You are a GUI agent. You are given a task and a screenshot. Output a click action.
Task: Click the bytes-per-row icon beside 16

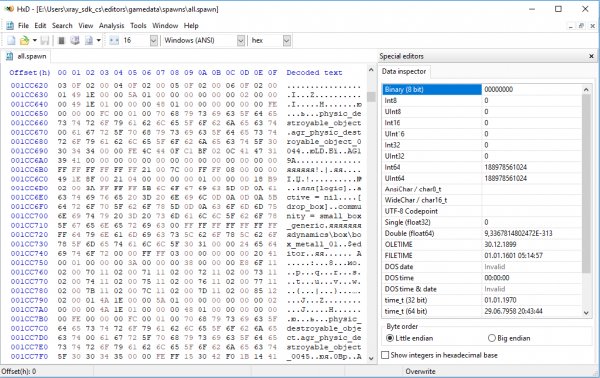[x=114, y=41]
